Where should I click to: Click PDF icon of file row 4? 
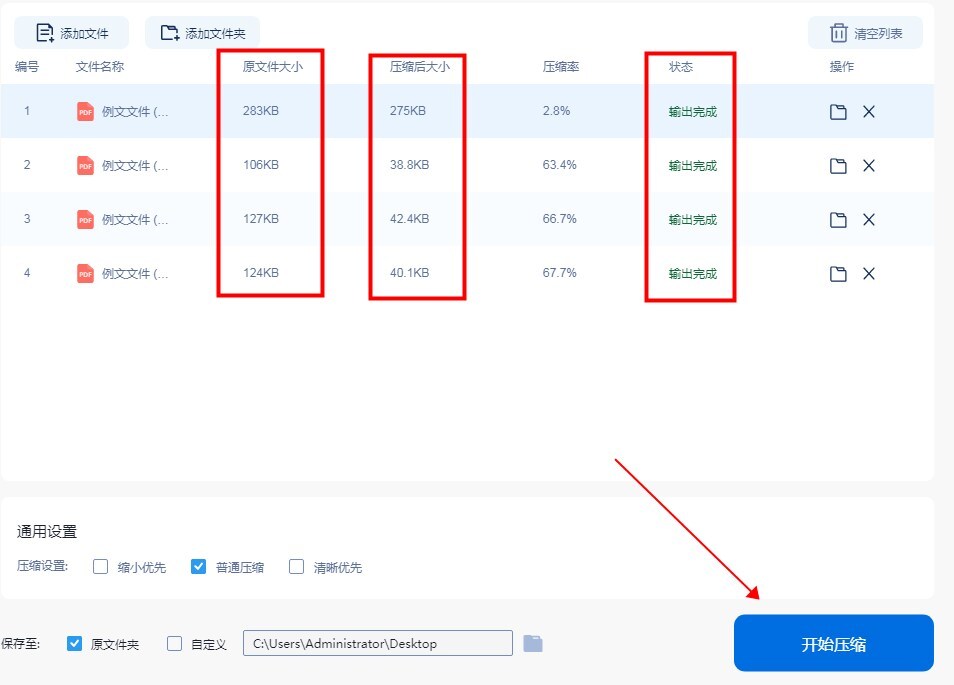tap(85, 274)
